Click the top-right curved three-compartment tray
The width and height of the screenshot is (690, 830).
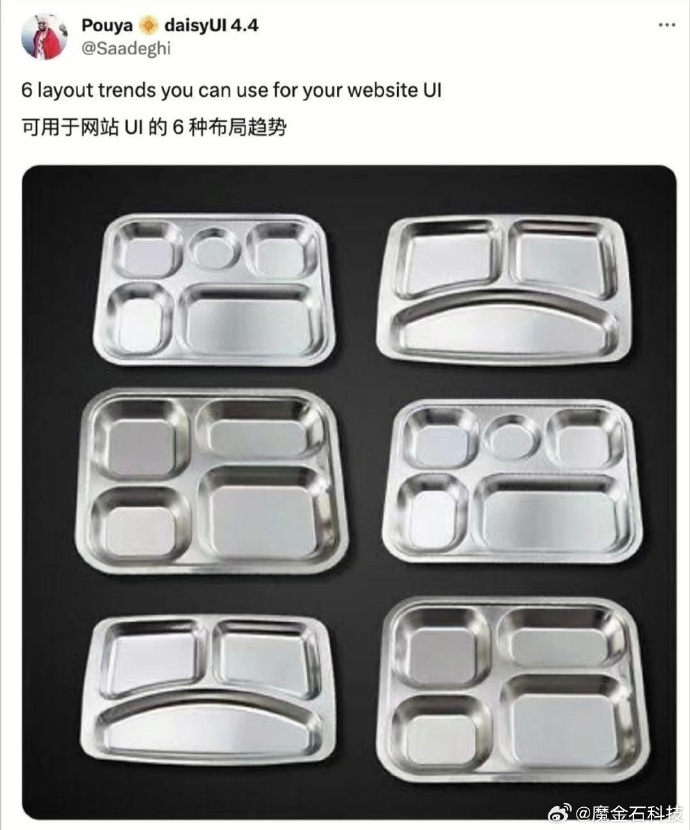tap(504, 289)
